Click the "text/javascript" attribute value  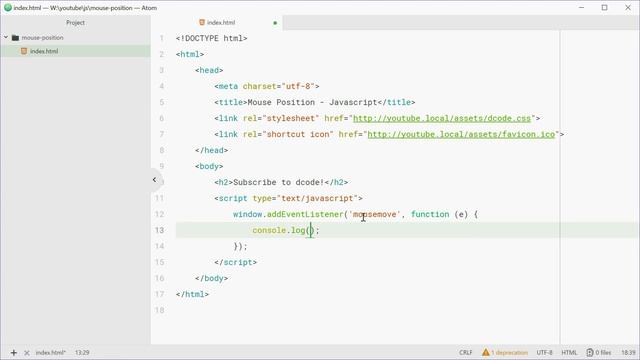318,198
